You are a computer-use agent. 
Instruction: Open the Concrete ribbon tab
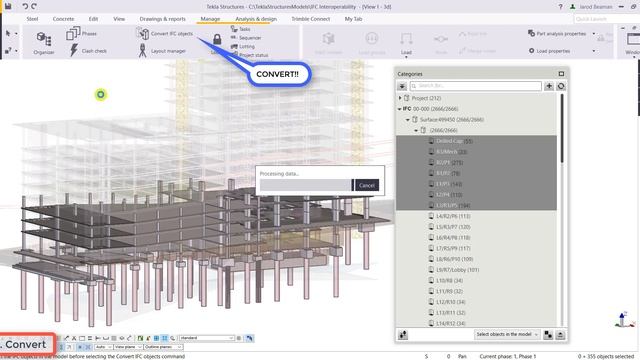coord(63,19)
